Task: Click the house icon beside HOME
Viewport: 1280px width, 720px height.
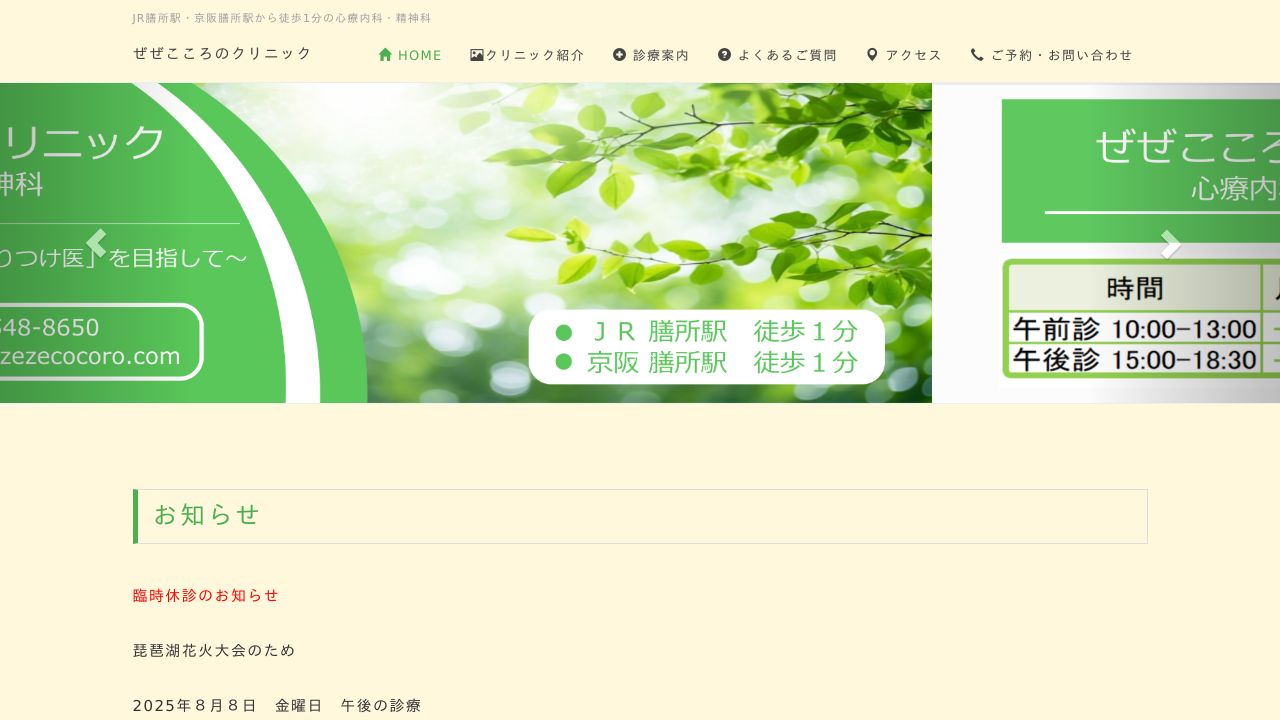Action: coord(385,55)
